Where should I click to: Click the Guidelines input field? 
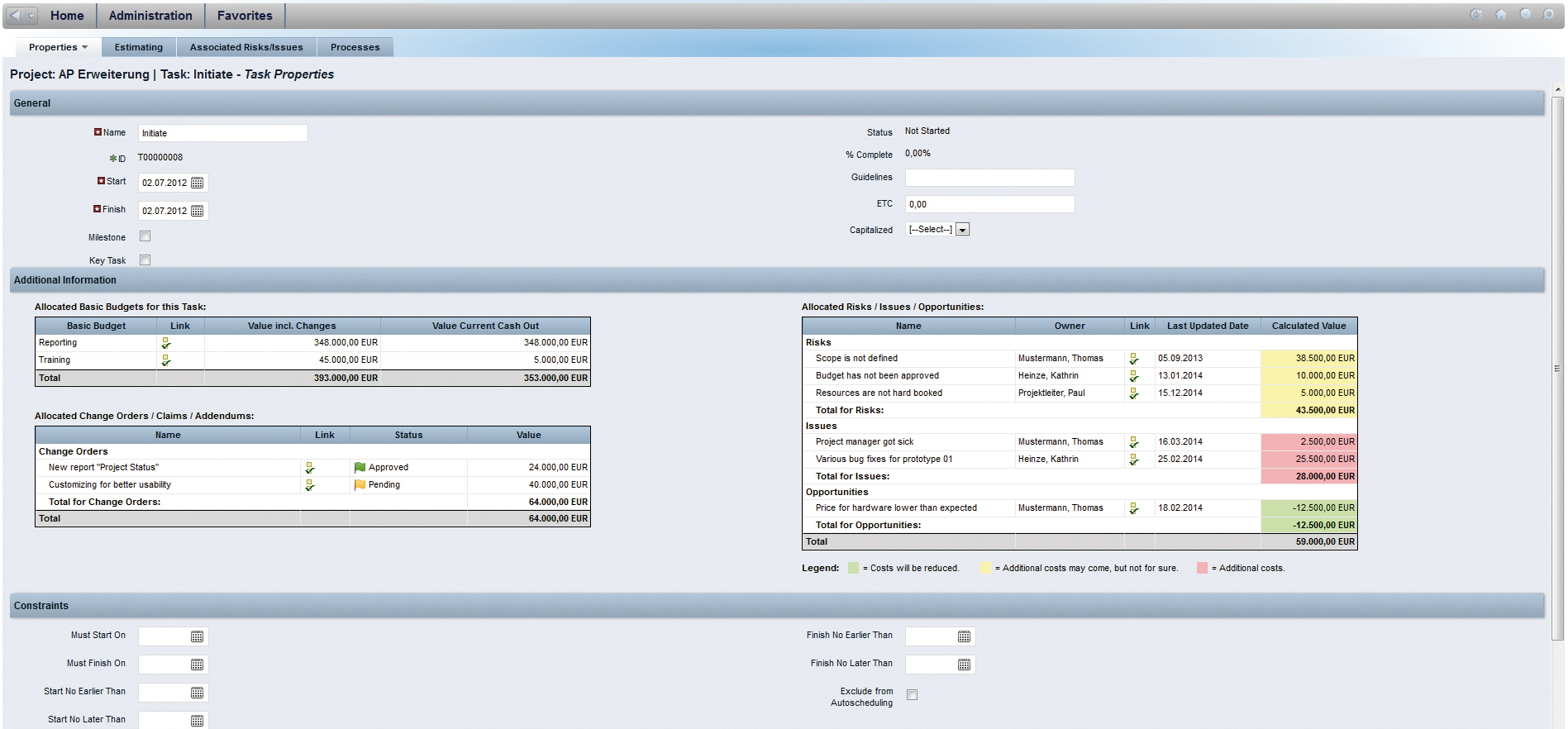[990, 178]
